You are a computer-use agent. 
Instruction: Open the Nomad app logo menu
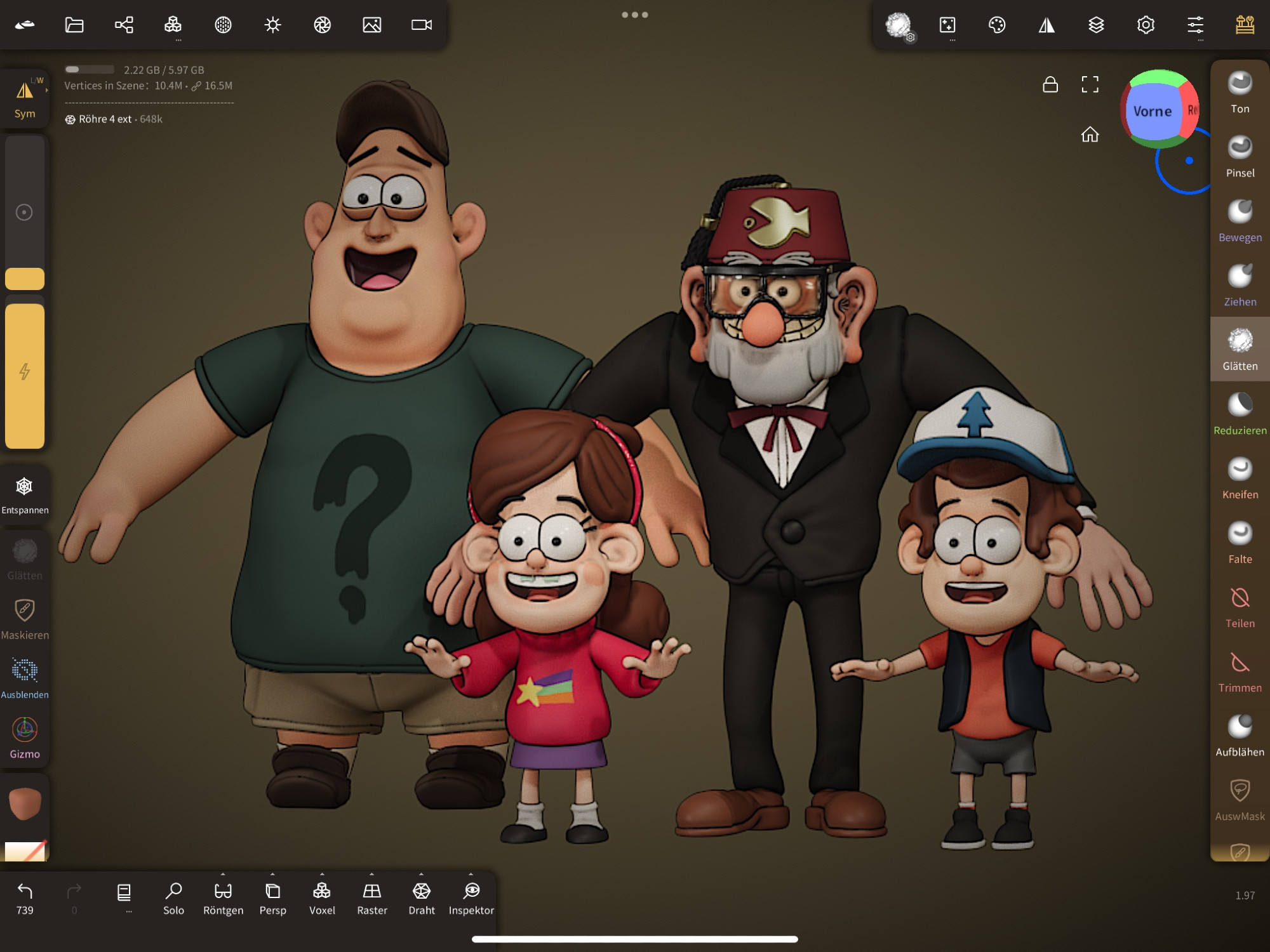25,25
